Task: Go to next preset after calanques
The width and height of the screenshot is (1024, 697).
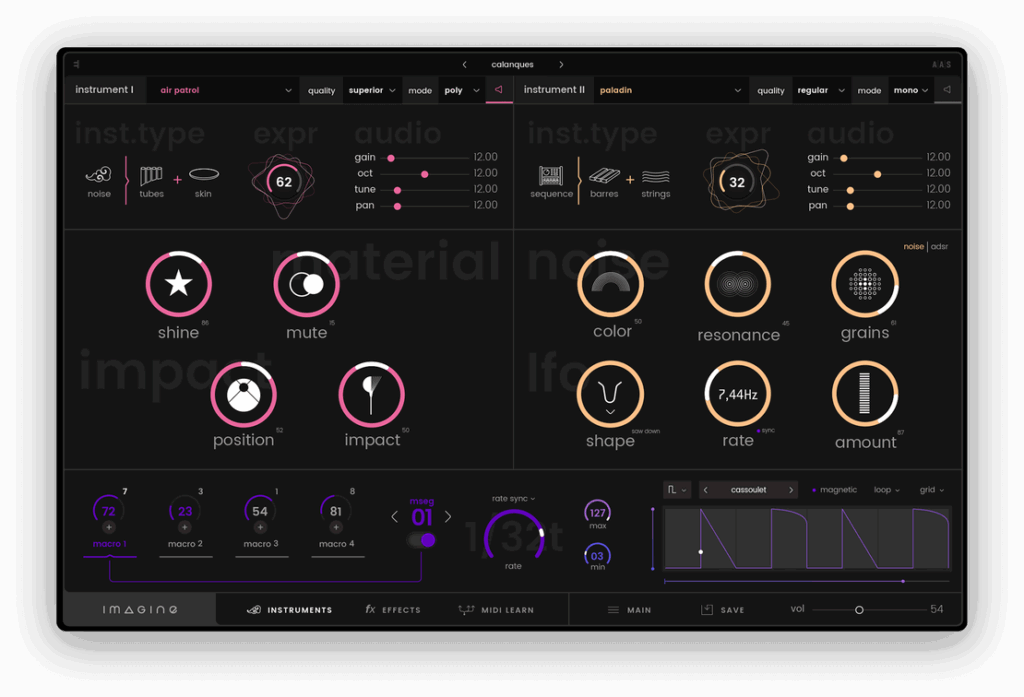Action: click(x=561, y=65)
